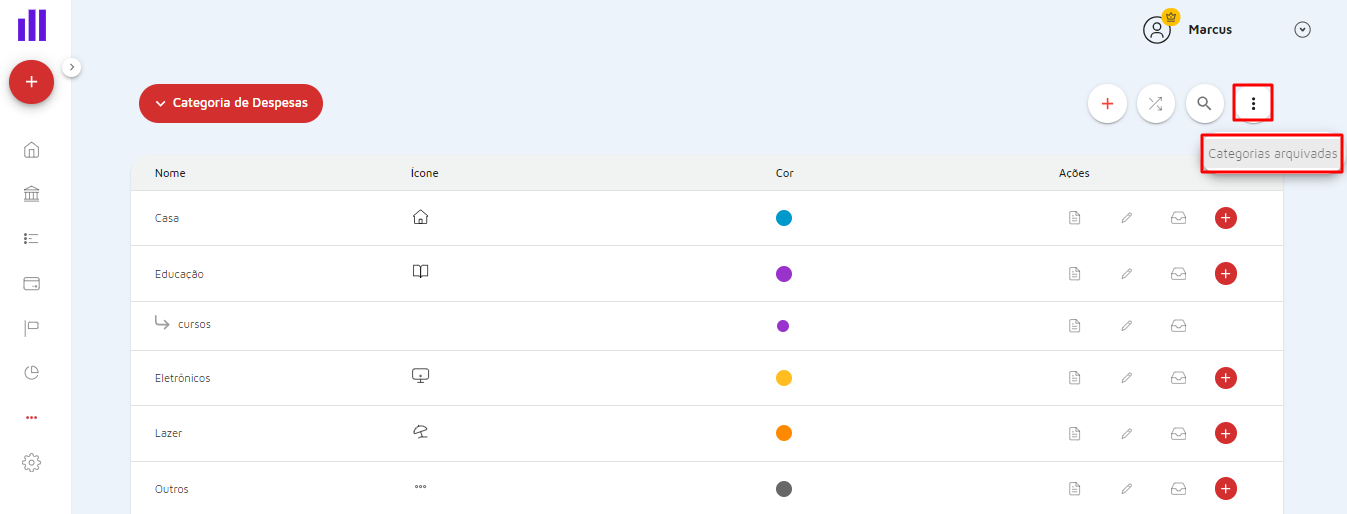This screenshot has height=514, width=1347.
Task: Click the search magnifier icon above table
Action: pos(1205,103)
